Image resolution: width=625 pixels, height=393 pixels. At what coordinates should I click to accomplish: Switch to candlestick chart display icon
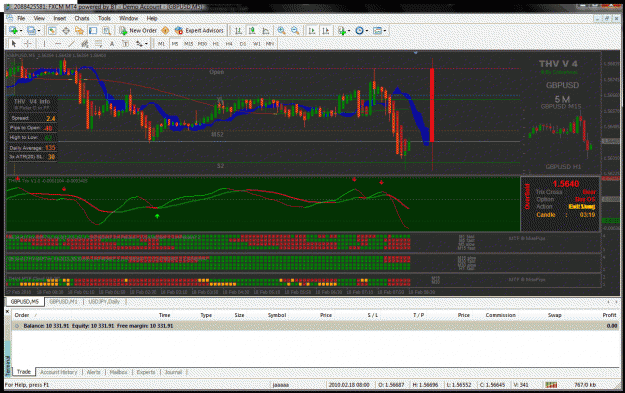coord(252,31)
